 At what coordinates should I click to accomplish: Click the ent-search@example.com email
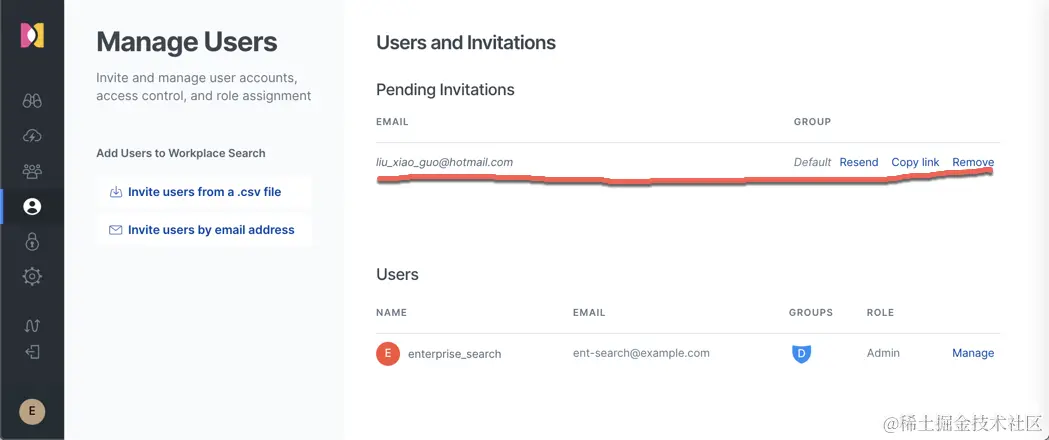641,353
